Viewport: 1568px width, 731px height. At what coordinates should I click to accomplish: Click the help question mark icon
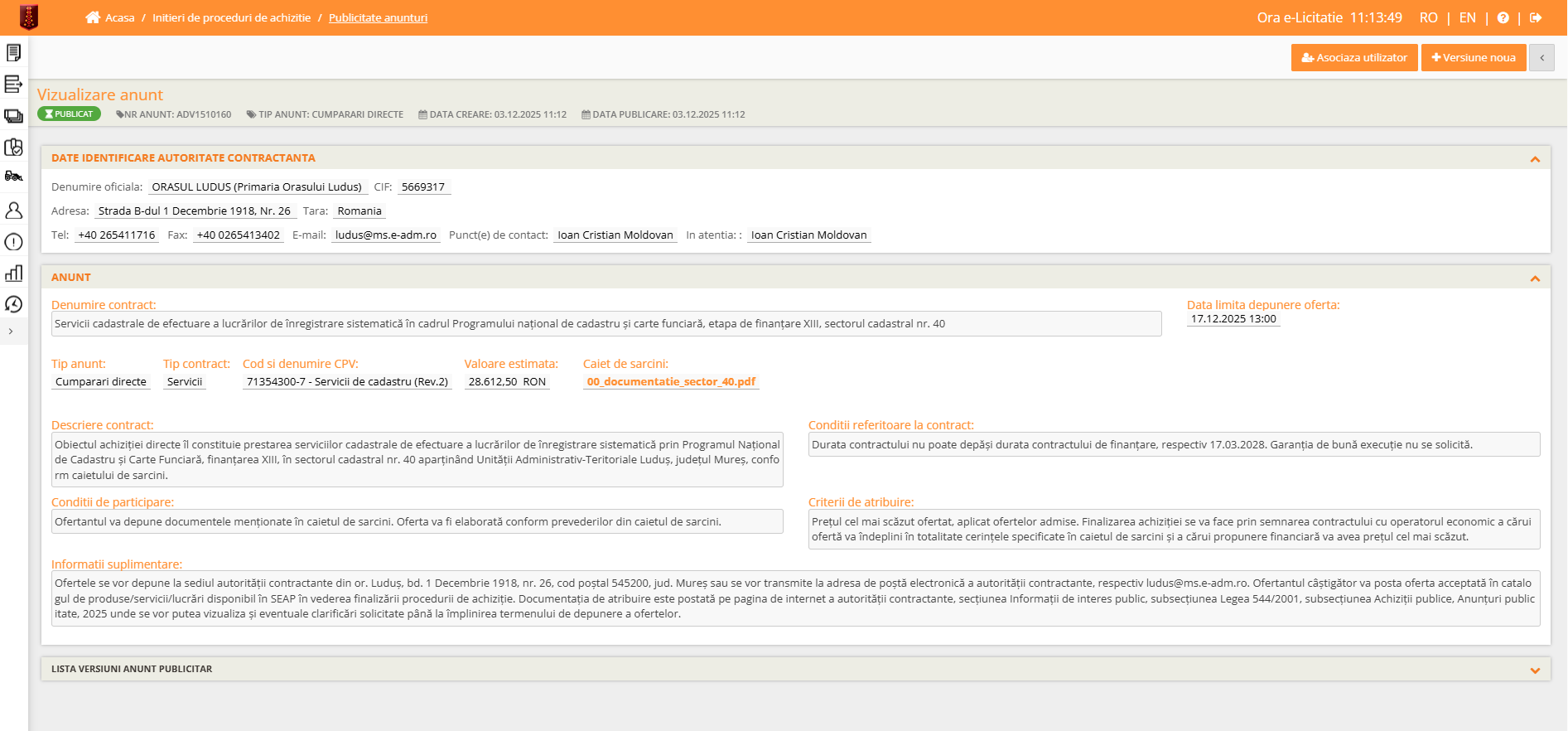click(x=1503, y=17)
